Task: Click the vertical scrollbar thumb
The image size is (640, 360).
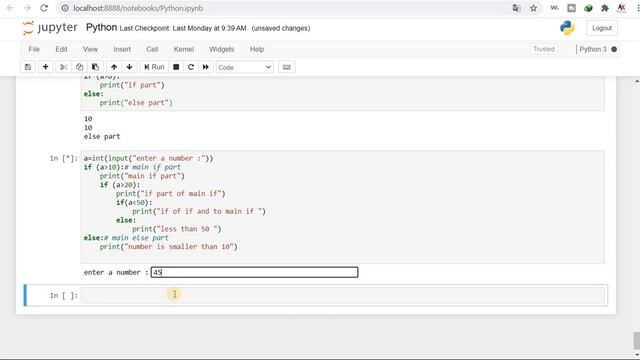Action: click(636, 340)
